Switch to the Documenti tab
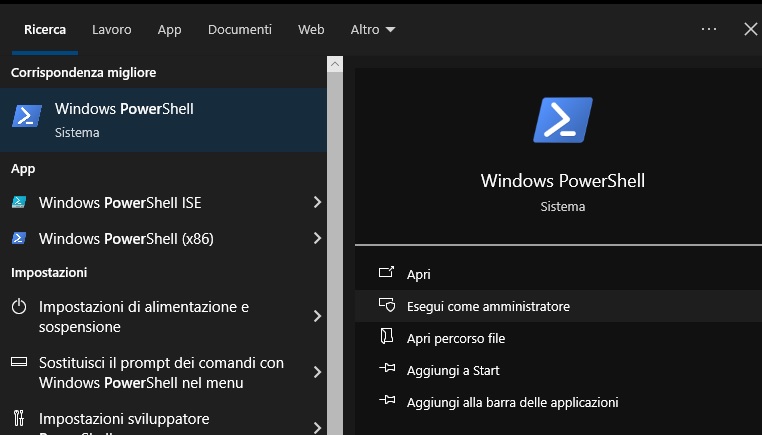 (x=240, y=30)
